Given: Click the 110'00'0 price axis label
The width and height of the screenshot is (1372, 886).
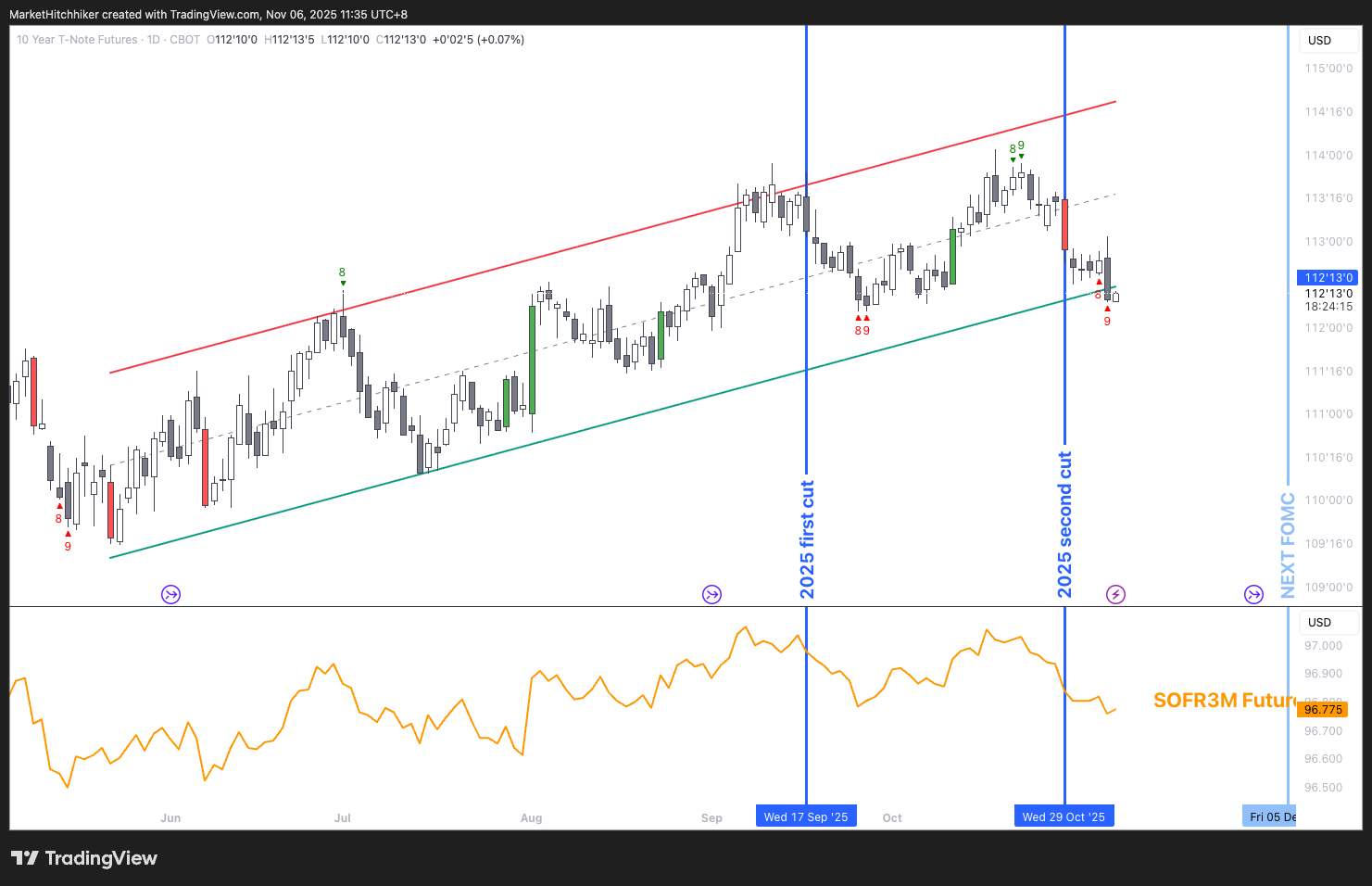Looking at the screenshot, I should 1328,500.
